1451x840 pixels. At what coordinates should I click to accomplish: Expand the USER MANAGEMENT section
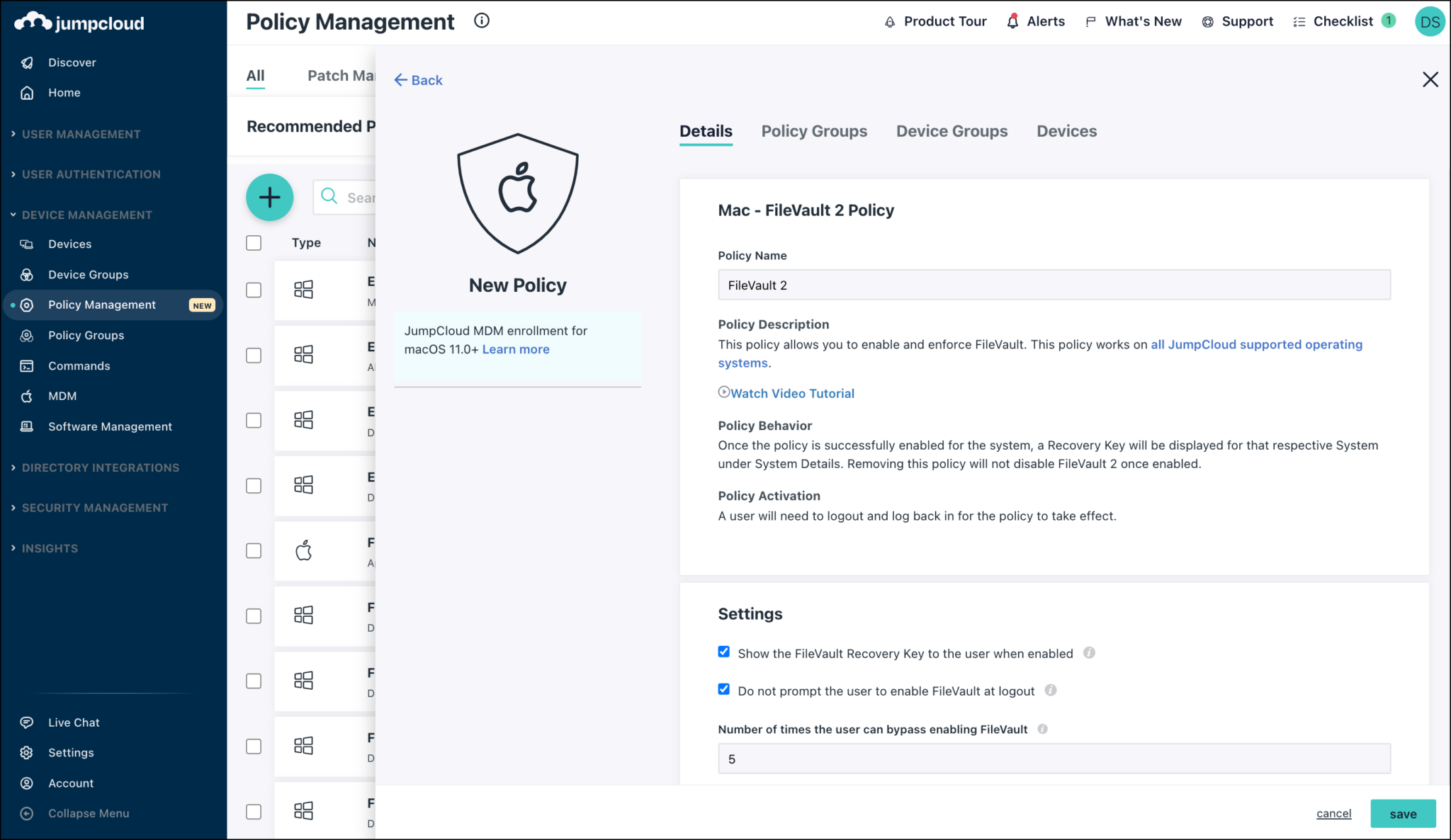coord(80,134)
